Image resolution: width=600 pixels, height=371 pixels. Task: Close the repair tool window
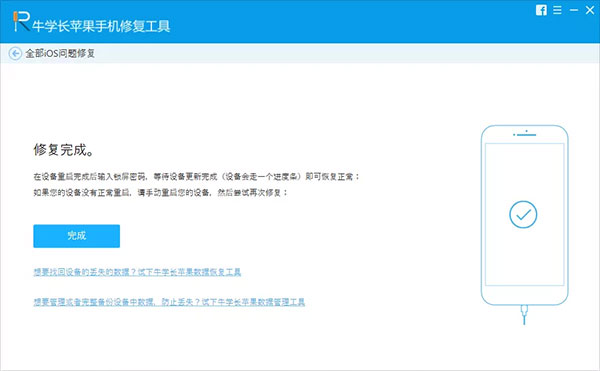[x=590, y=10]
